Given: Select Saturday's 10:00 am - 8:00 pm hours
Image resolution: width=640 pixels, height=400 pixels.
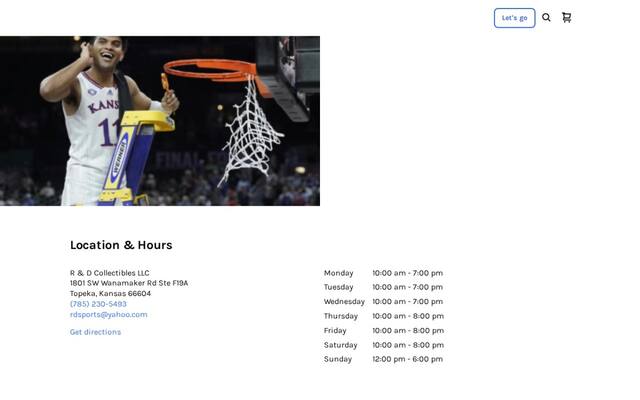Looking at the screenshot, I should click(x=408, y=345).
